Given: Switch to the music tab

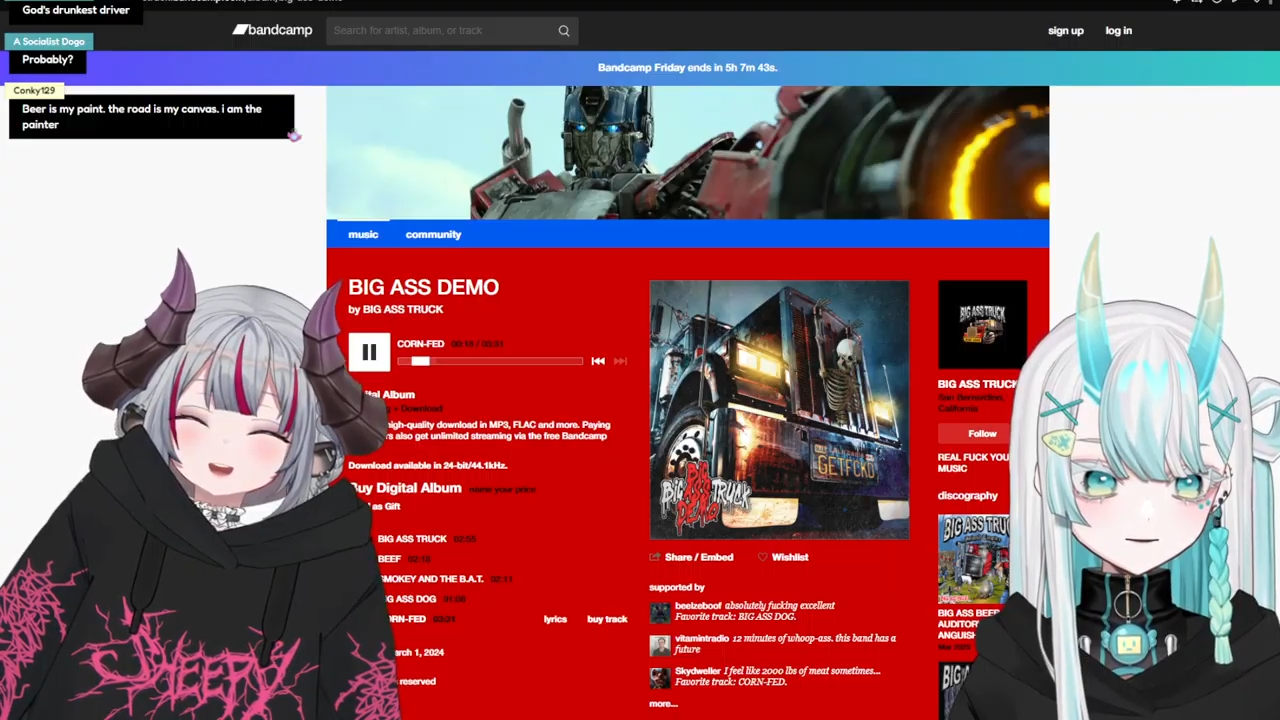Looking at the screenshot, I should [363, 234].
